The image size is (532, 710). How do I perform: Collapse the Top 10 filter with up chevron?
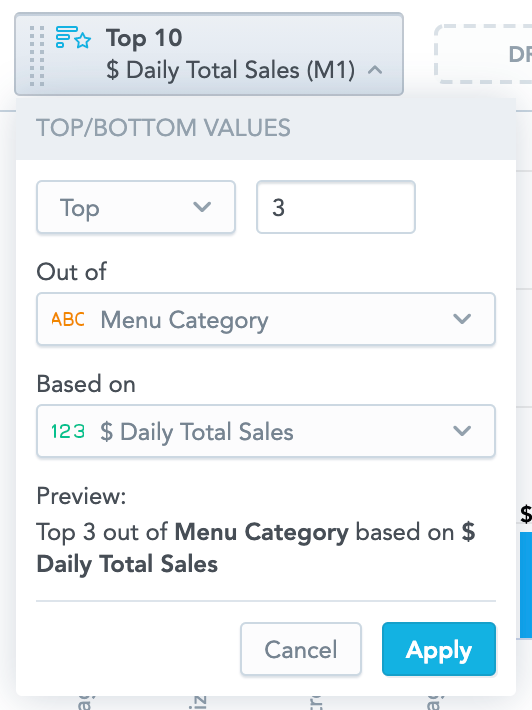[x=375, y=70]
